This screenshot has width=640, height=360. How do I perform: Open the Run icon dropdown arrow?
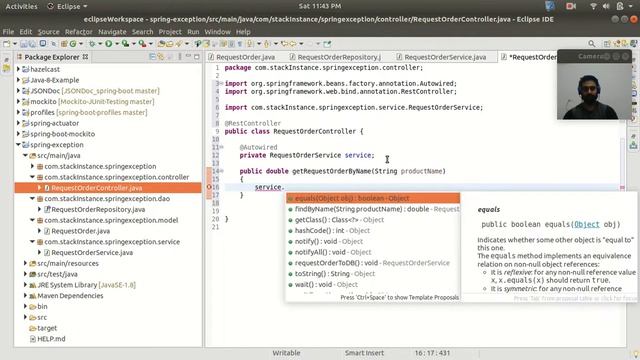click(117, 44)
